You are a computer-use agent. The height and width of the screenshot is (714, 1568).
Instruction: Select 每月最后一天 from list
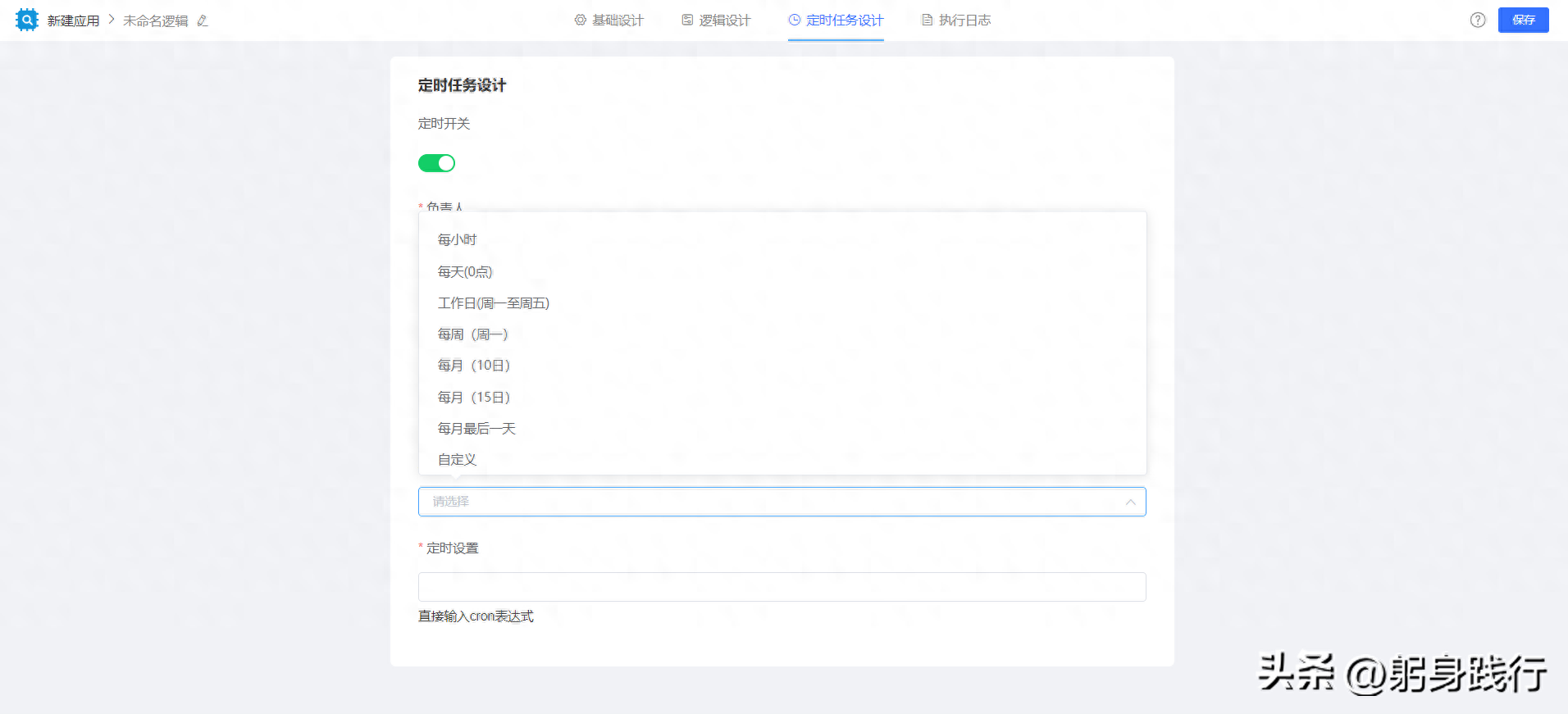tap(476, 429)
